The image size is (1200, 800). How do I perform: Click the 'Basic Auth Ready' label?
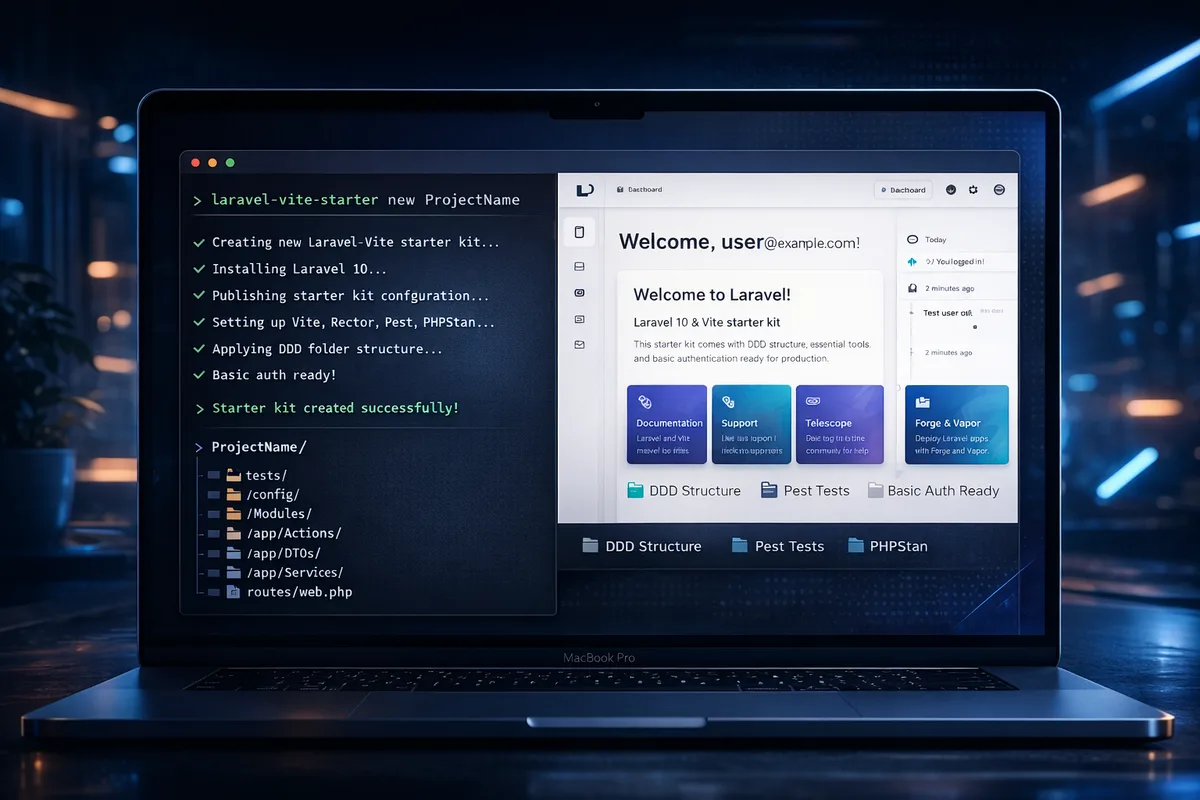click(943, 490)
